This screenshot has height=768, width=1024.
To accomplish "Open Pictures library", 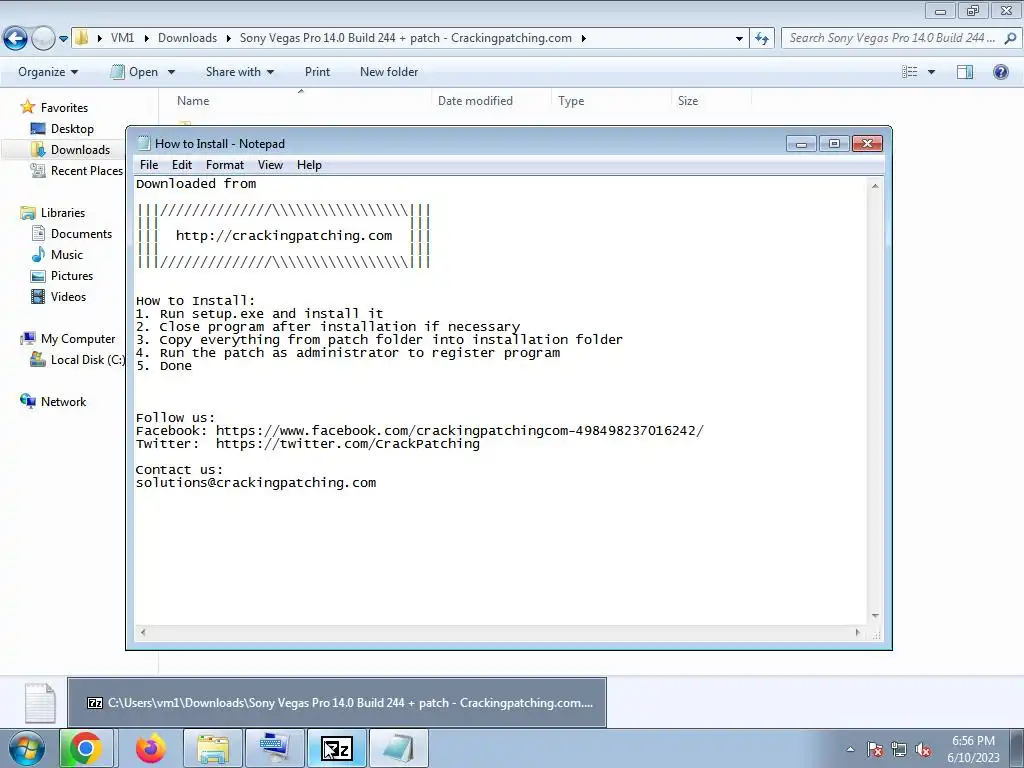I will 62,276.
